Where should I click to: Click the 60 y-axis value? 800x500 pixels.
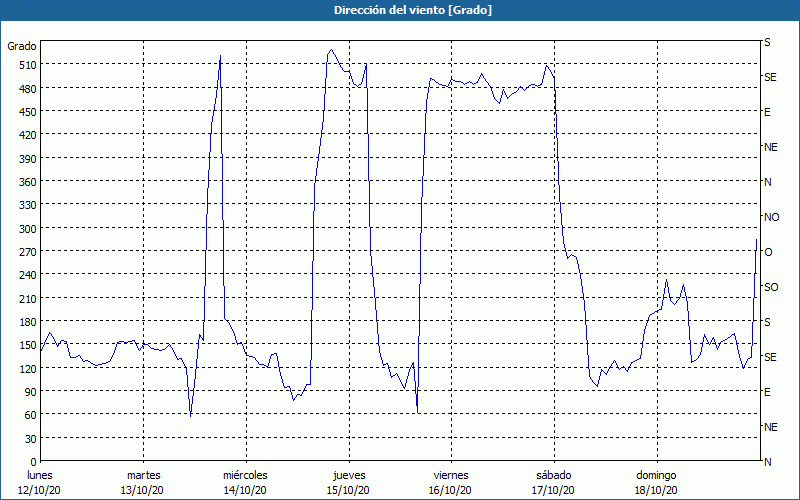pos(31,415)
